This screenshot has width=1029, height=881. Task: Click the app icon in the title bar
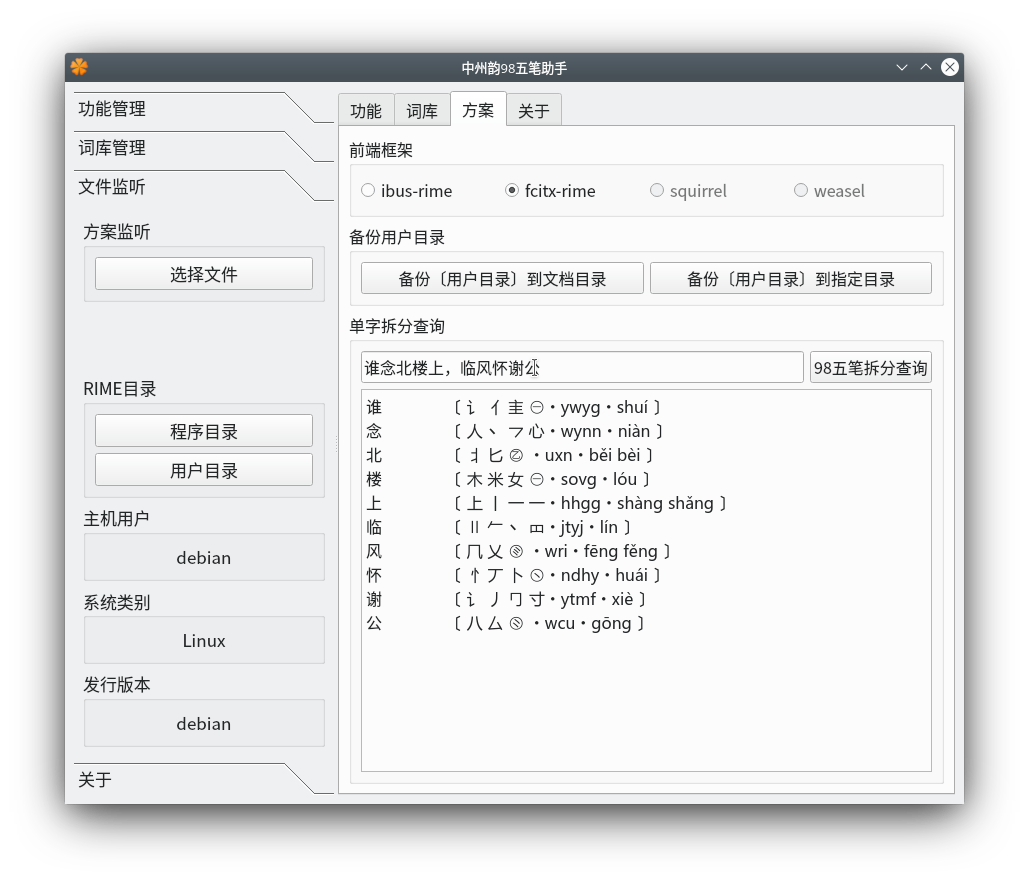pyautogui.click(x=78, y=67)
